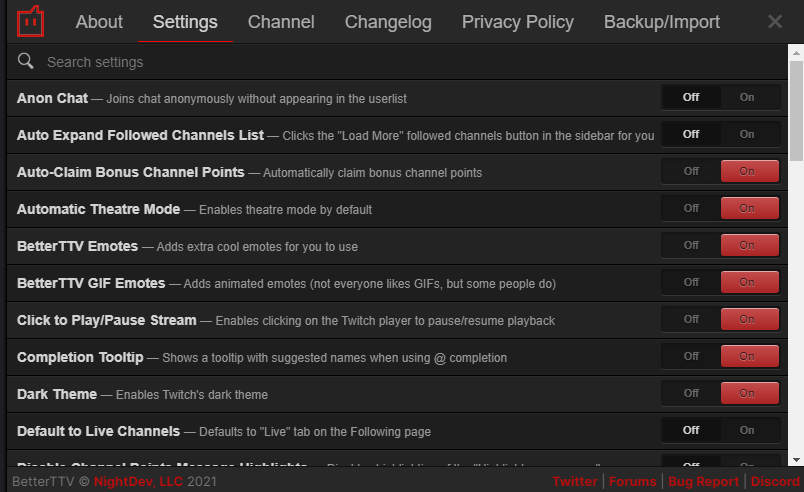The height and width of the screenshot is (492, 804).
Task: Visit the Forums link
Action: point(633,481)
